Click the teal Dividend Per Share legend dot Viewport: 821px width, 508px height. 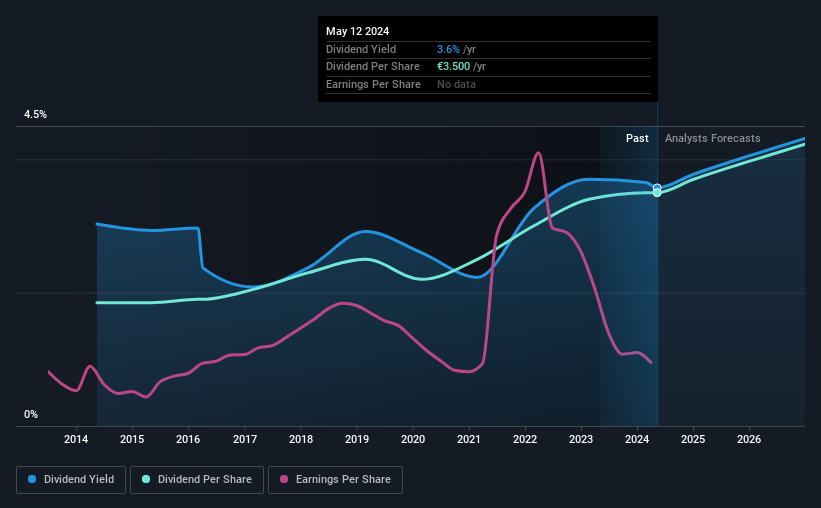[146, 479]
